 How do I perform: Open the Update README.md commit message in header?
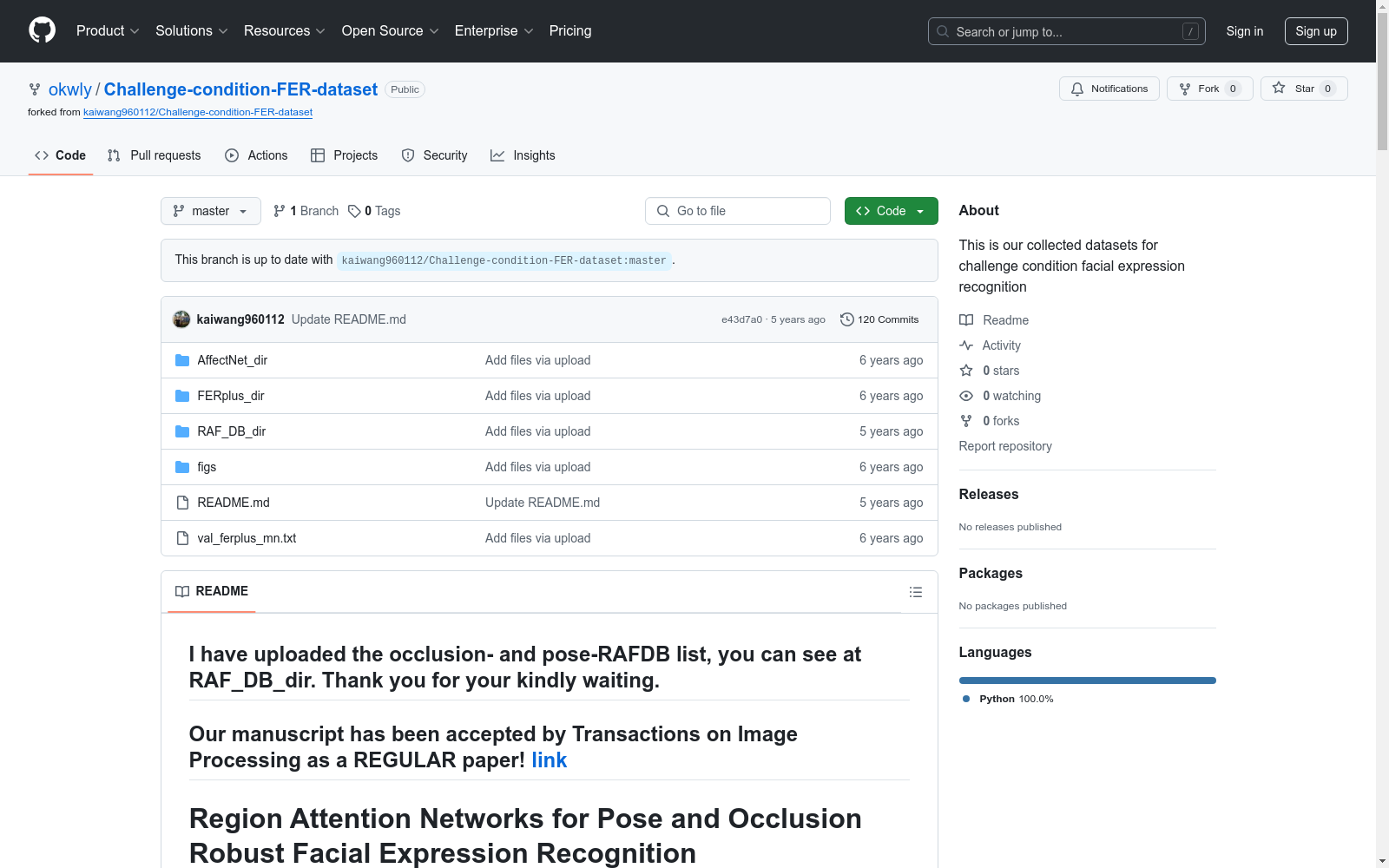click(349, 319)
